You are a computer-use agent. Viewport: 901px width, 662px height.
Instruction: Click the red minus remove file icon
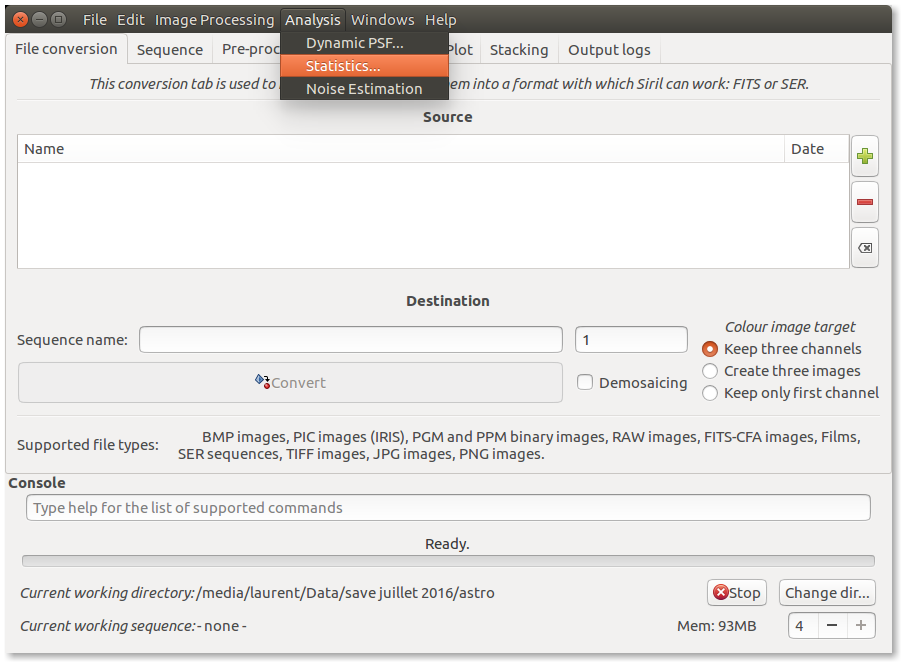click(x=865, y=202)
